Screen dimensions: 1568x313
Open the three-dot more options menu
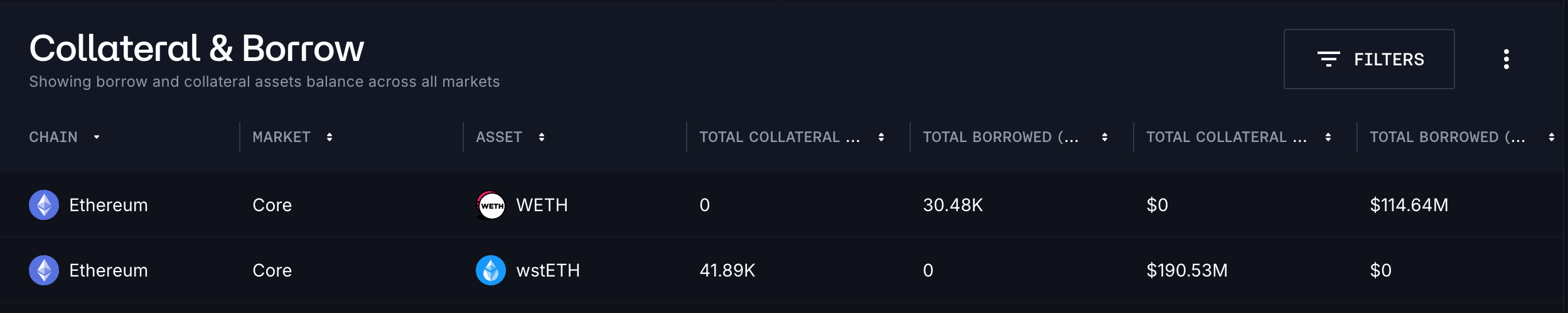(1506, 59)
